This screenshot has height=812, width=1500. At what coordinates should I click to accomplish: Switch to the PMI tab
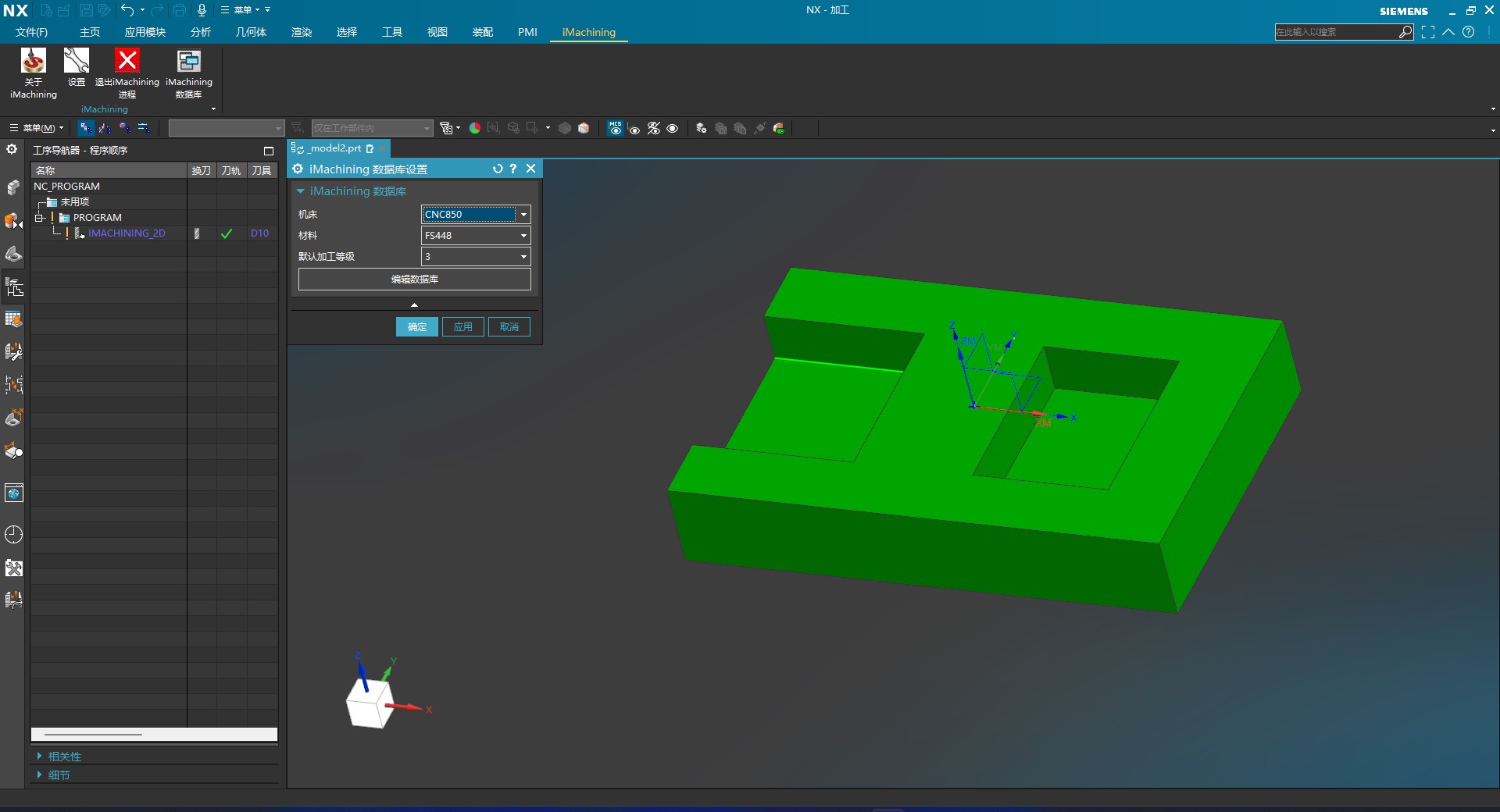point(527,32)
